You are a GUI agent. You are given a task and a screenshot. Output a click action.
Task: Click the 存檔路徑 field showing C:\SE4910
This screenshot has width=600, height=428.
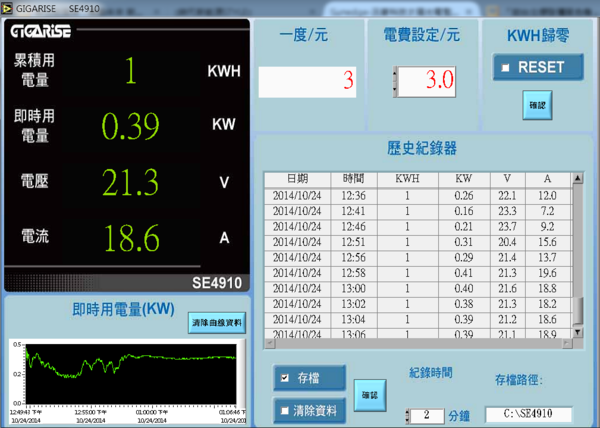(x=528, y=414)
